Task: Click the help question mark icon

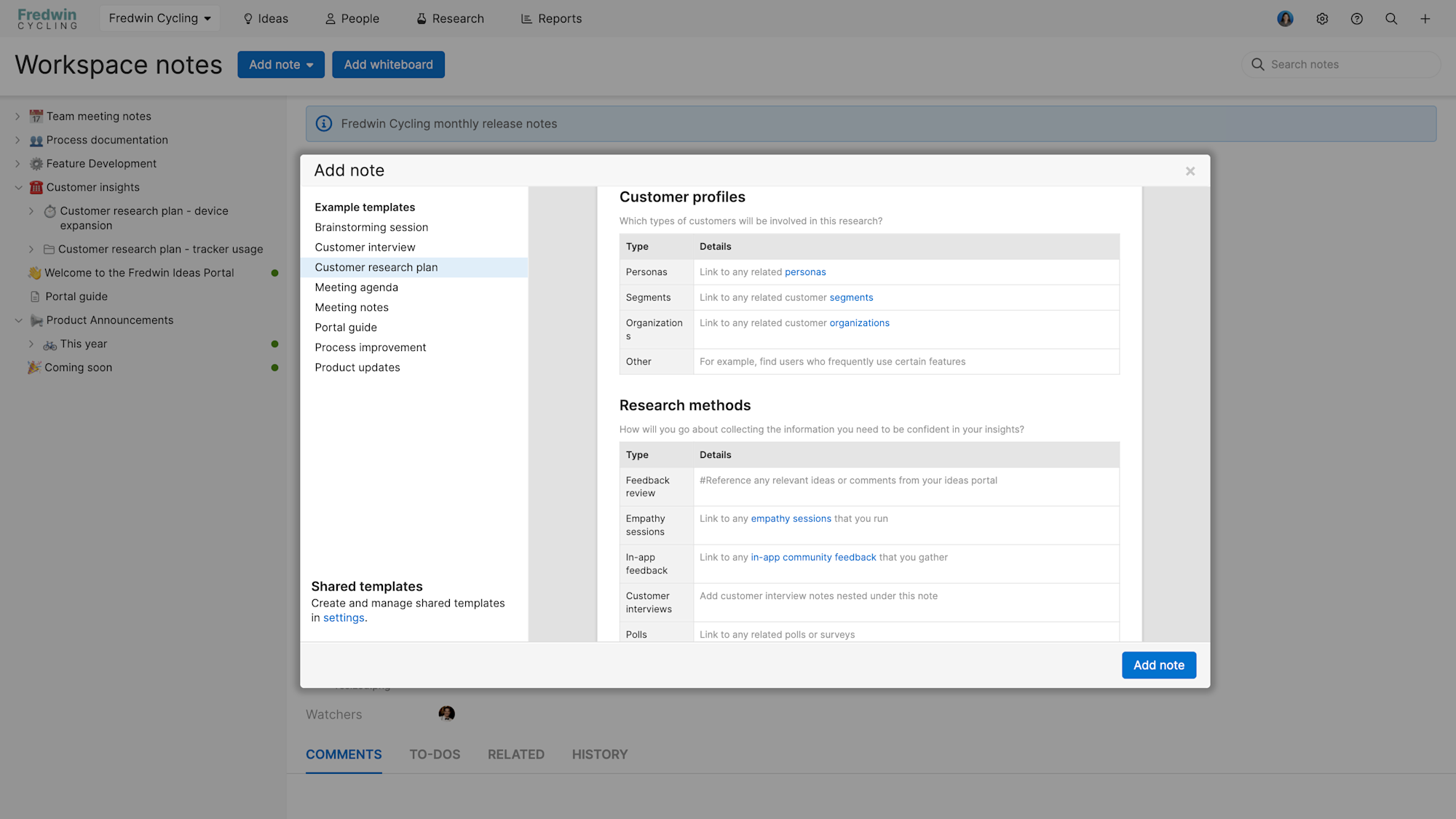Action: tap(1356, 19)
